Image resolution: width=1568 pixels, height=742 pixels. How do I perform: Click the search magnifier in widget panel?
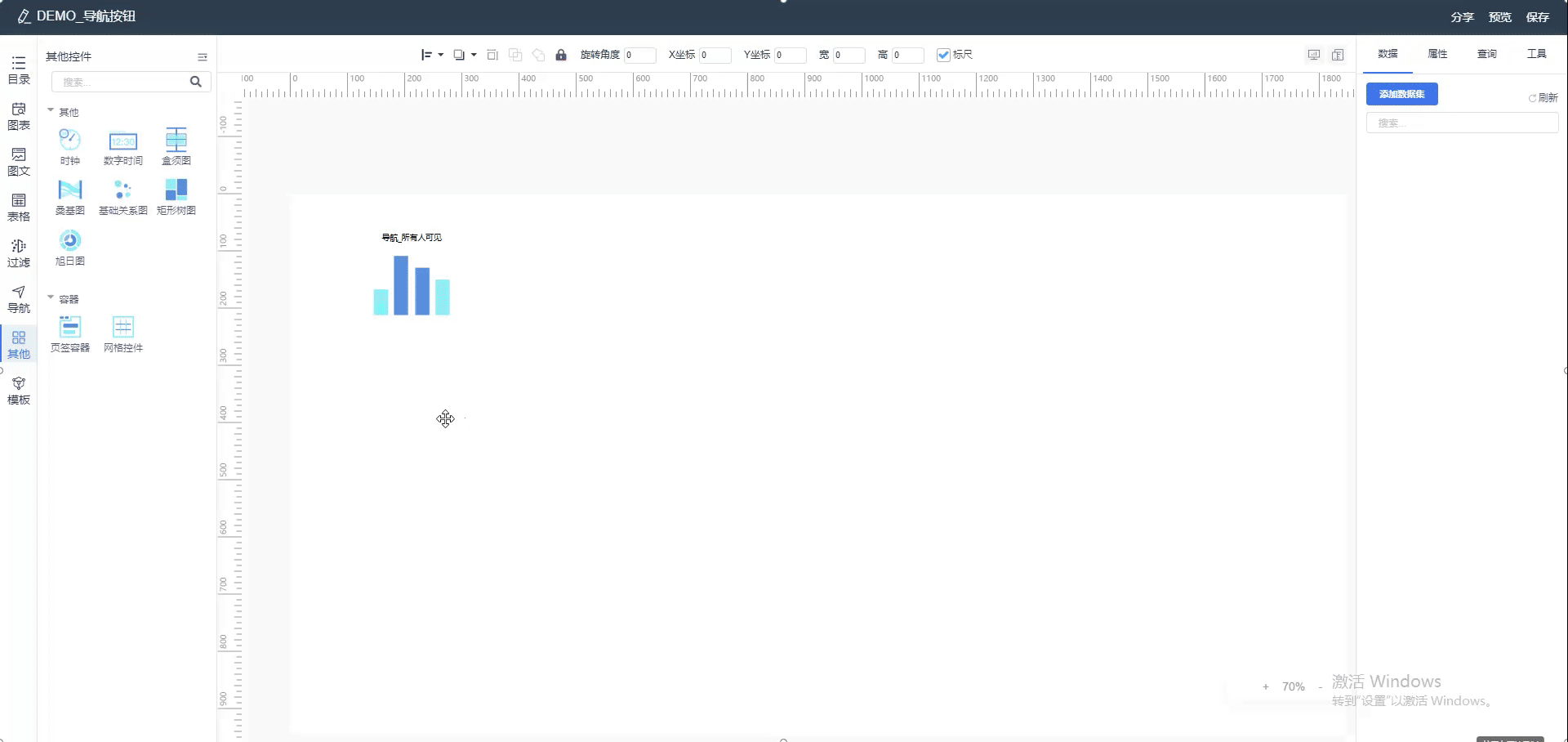(196, 82)
